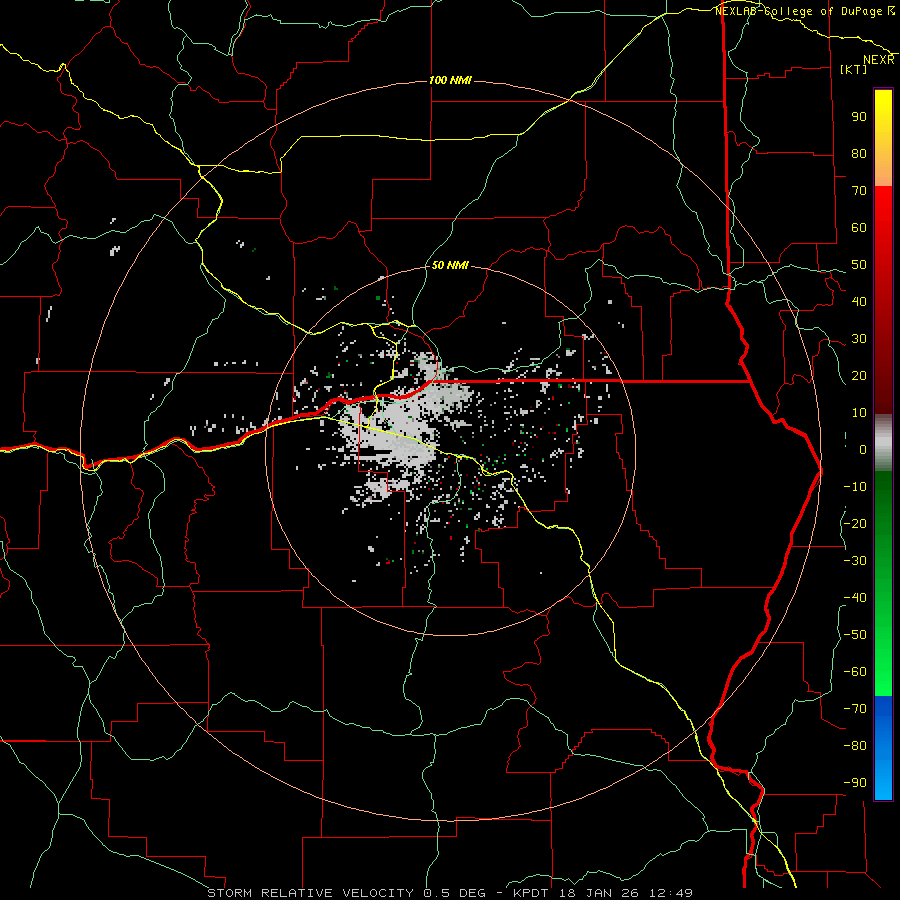Click the -80 legend value

855,746
